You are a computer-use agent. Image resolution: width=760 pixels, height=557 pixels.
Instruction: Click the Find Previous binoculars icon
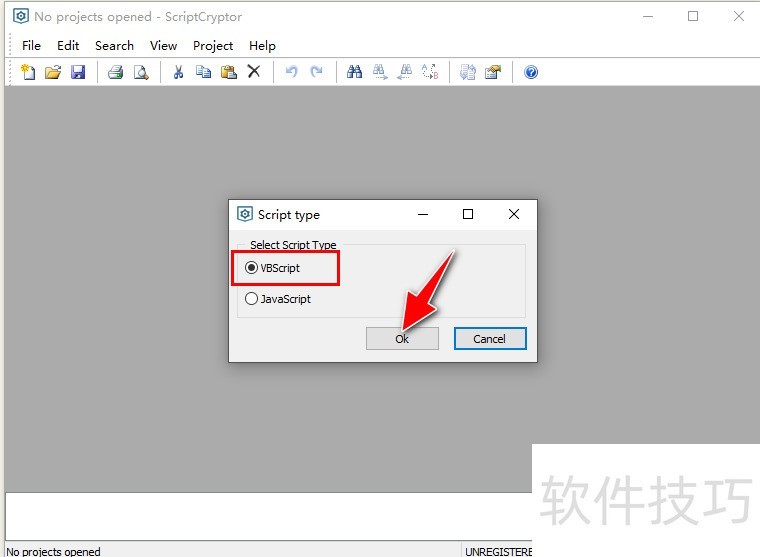(x=405, y=72)
